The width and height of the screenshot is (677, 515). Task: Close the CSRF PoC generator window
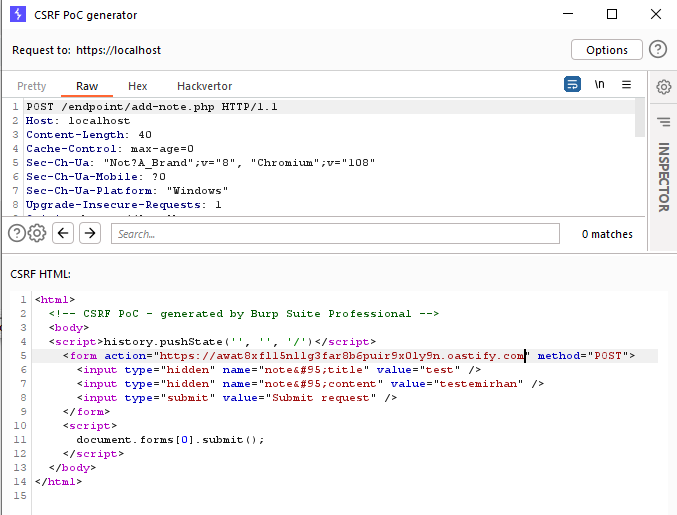click(x=656, y=14)
